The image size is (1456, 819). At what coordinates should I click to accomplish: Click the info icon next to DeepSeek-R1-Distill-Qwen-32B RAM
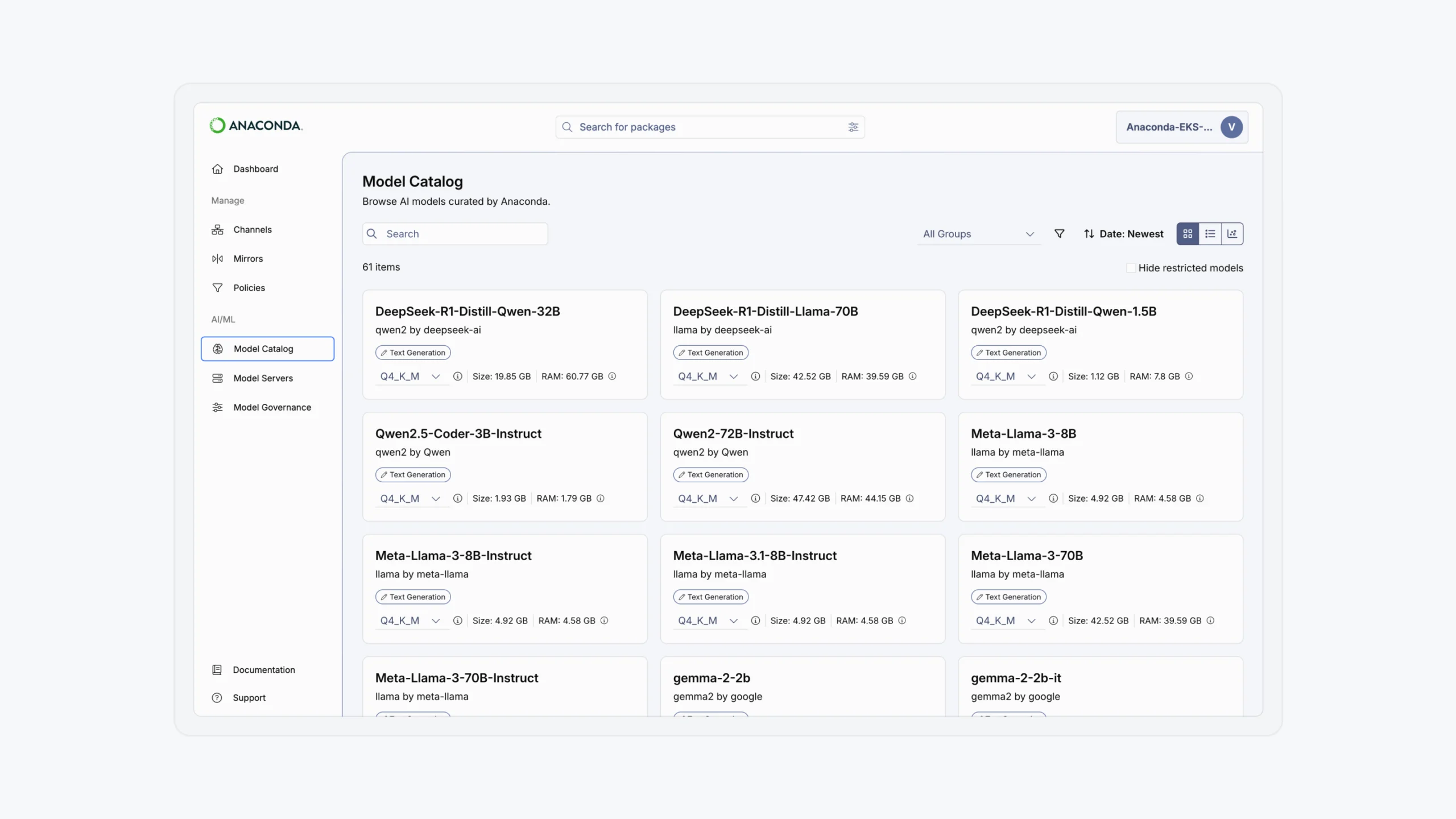coord(613,376)
